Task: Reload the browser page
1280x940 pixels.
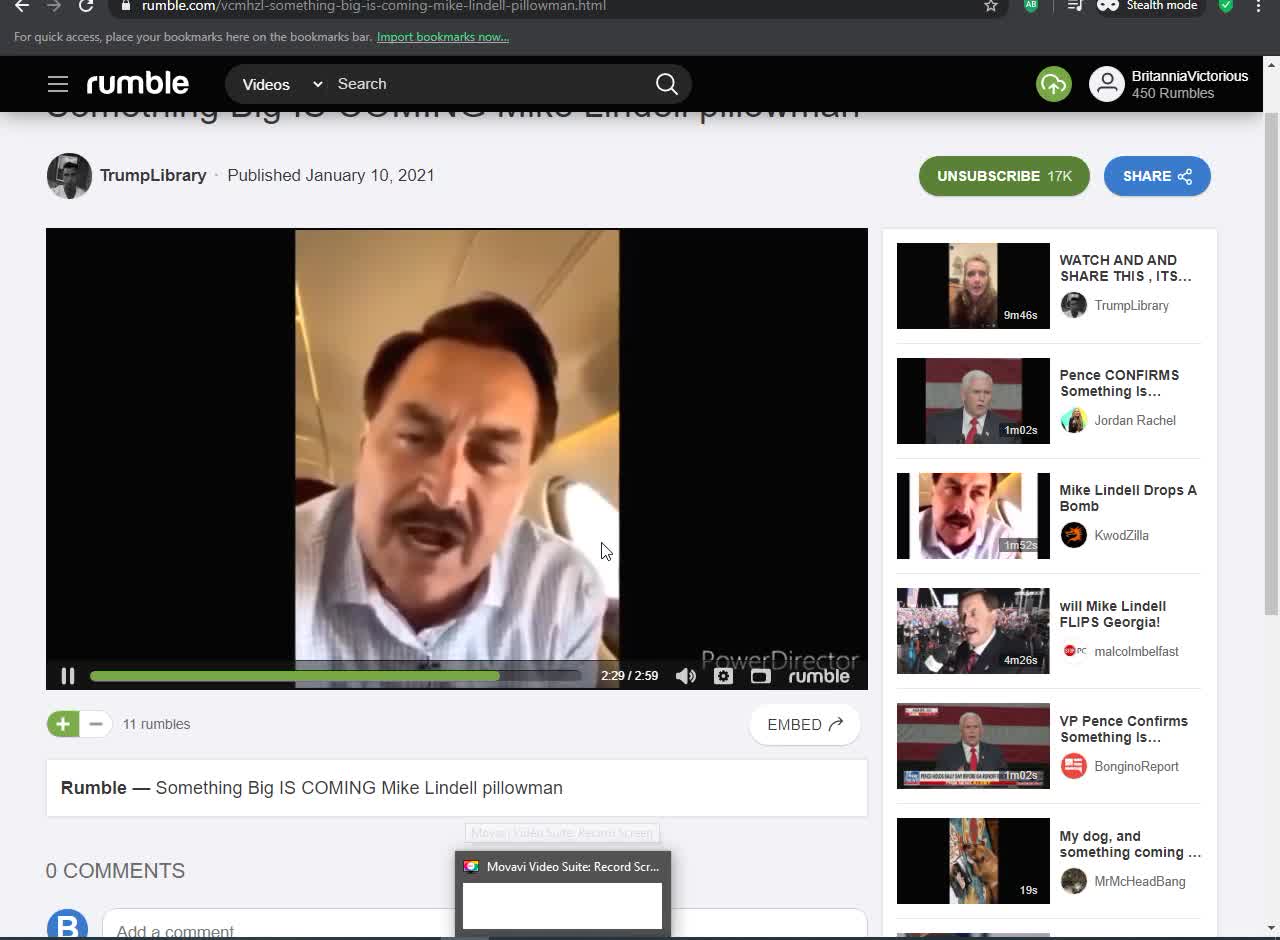Action: click(86, 6)
